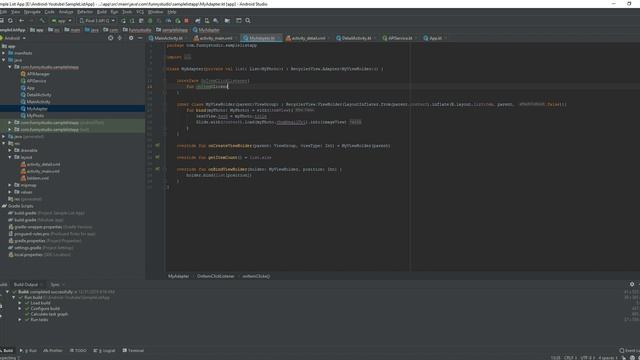Open the Project Structure icon in toolbar
This screenshot has width=640, height=360.
(x=227, y=20)
